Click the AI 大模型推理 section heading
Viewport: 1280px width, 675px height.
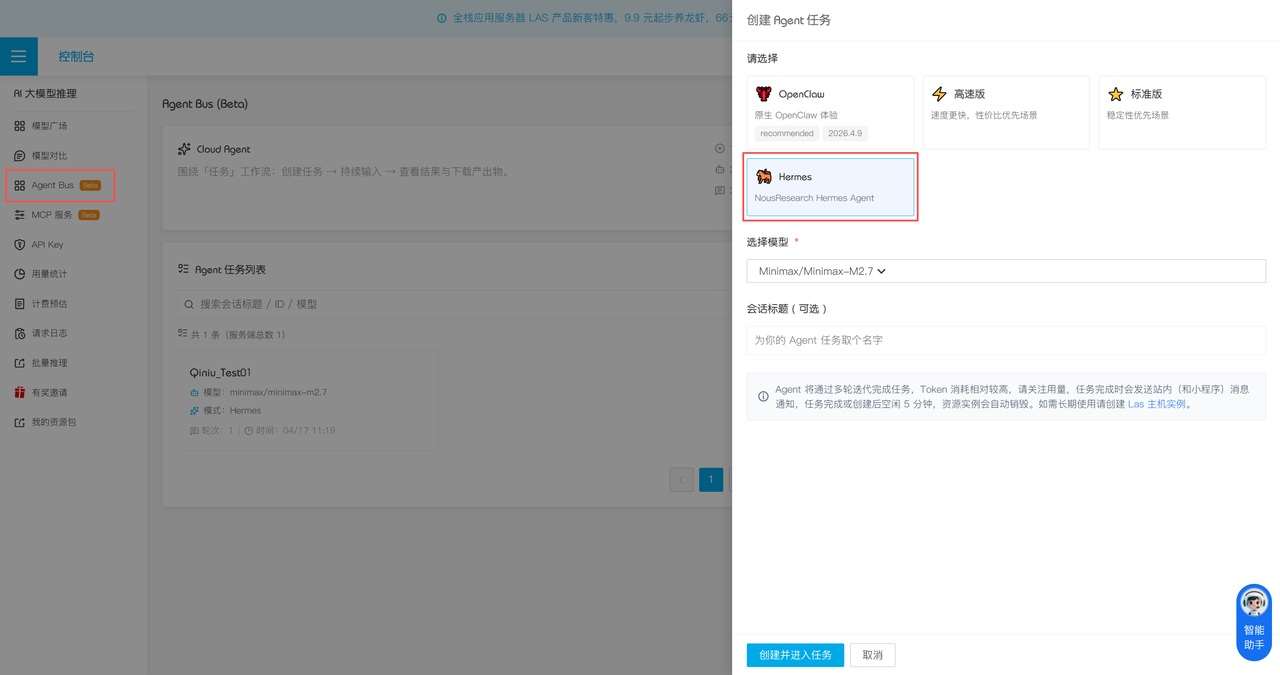coord(45,94)
